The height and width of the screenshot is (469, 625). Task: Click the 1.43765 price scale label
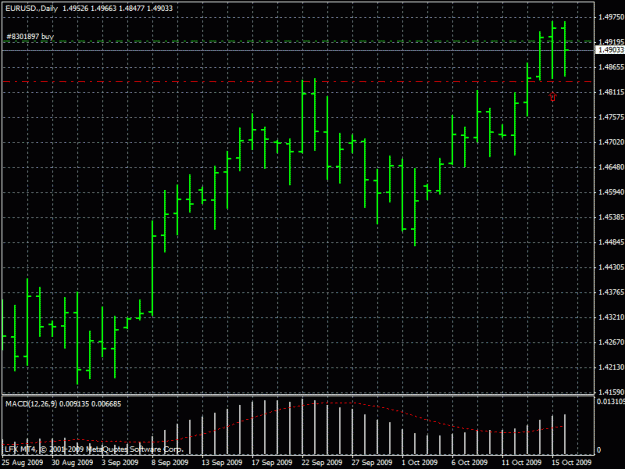611,292
